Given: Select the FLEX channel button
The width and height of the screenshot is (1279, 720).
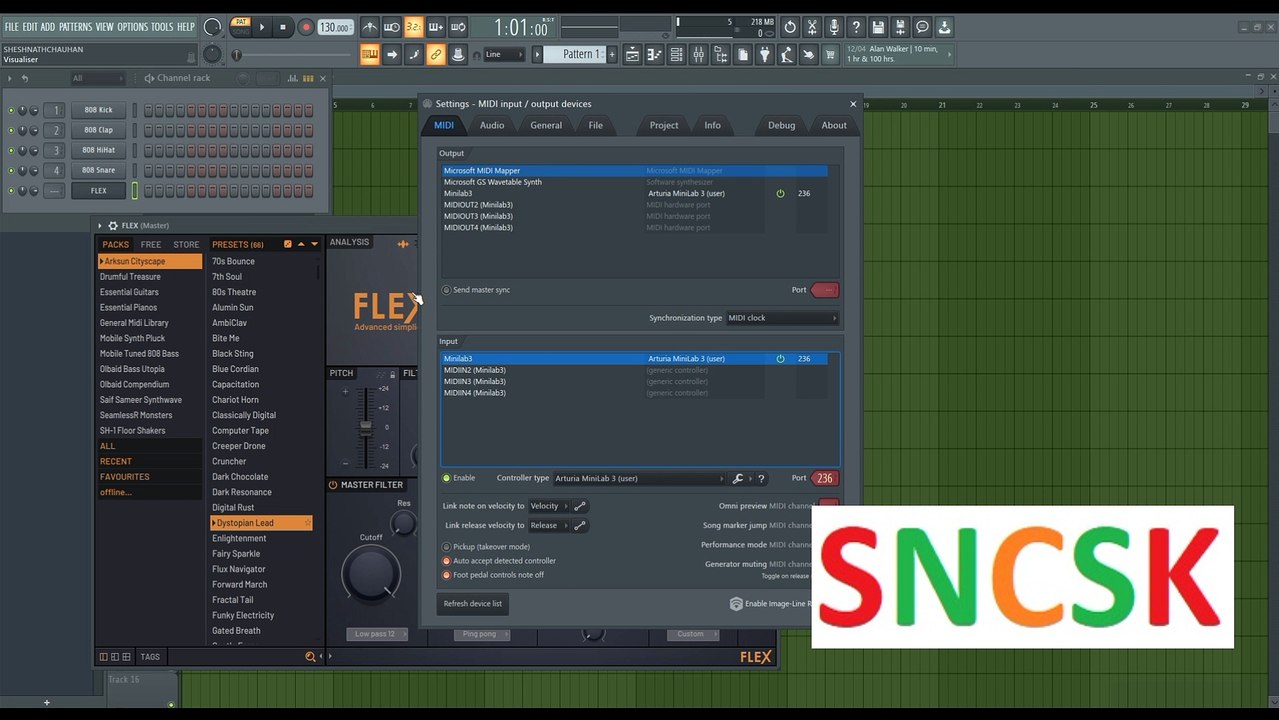Looking at the screenshot, I should (98, 190).
